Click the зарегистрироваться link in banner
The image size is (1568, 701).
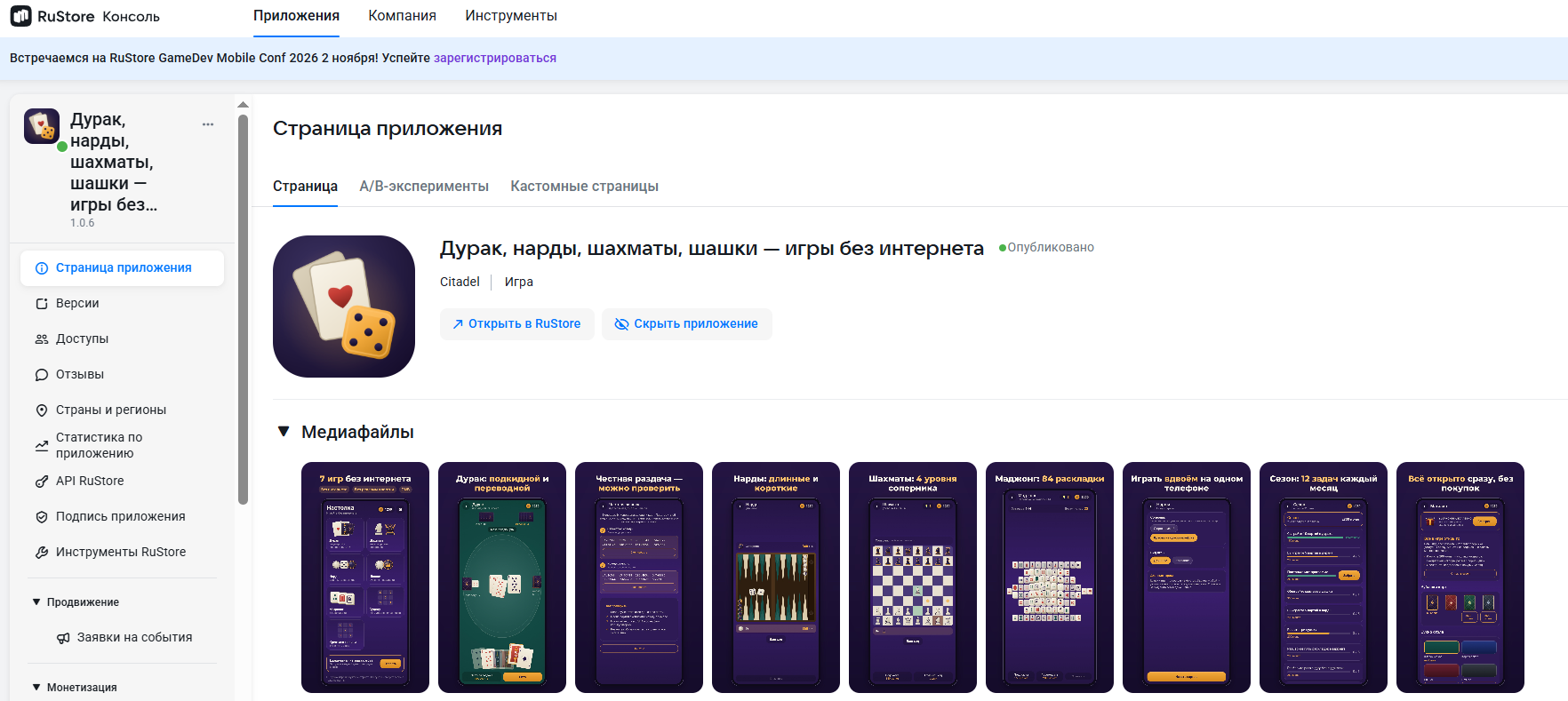coord(495,58)
